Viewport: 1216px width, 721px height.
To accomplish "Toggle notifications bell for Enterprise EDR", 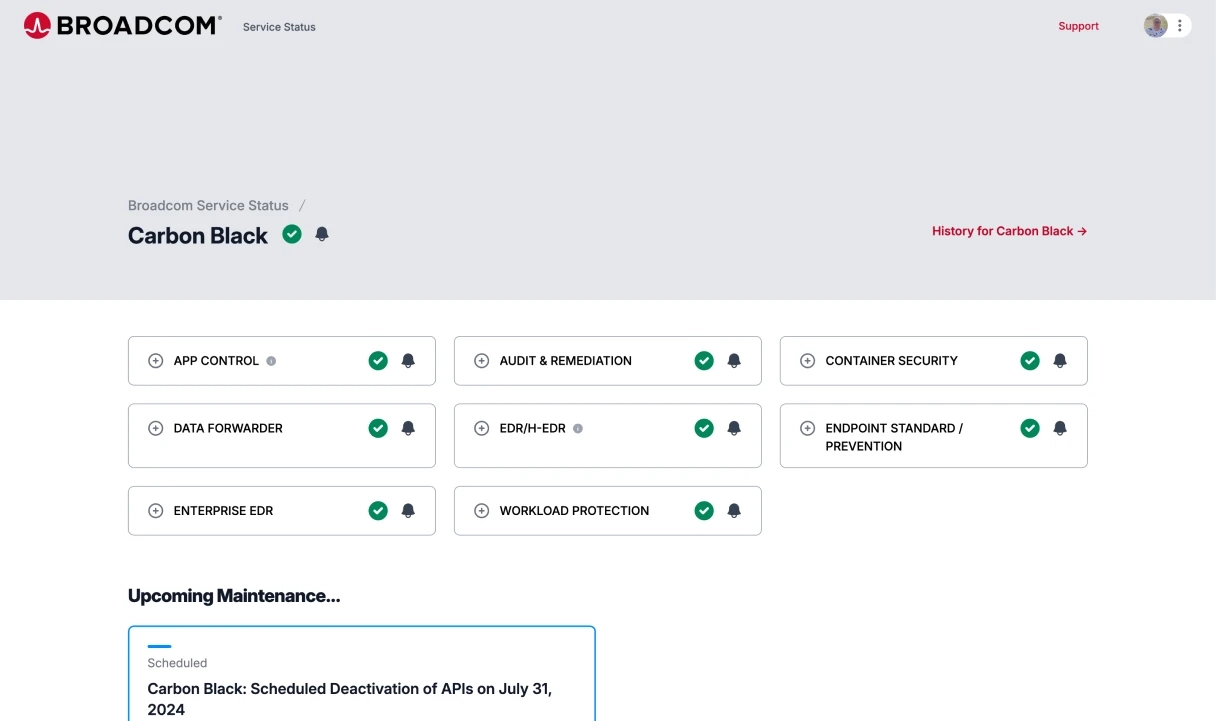I will tap(408, 511).
